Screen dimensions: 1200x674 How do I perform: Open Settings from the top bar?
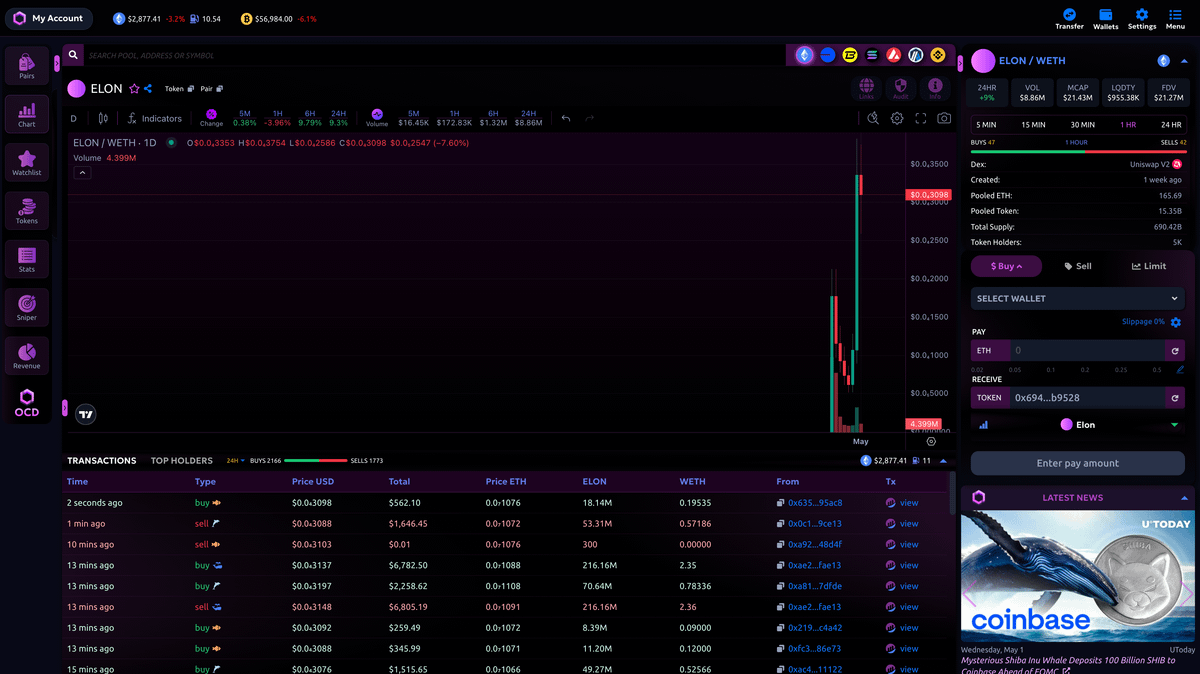click(x=1142, y=19)
